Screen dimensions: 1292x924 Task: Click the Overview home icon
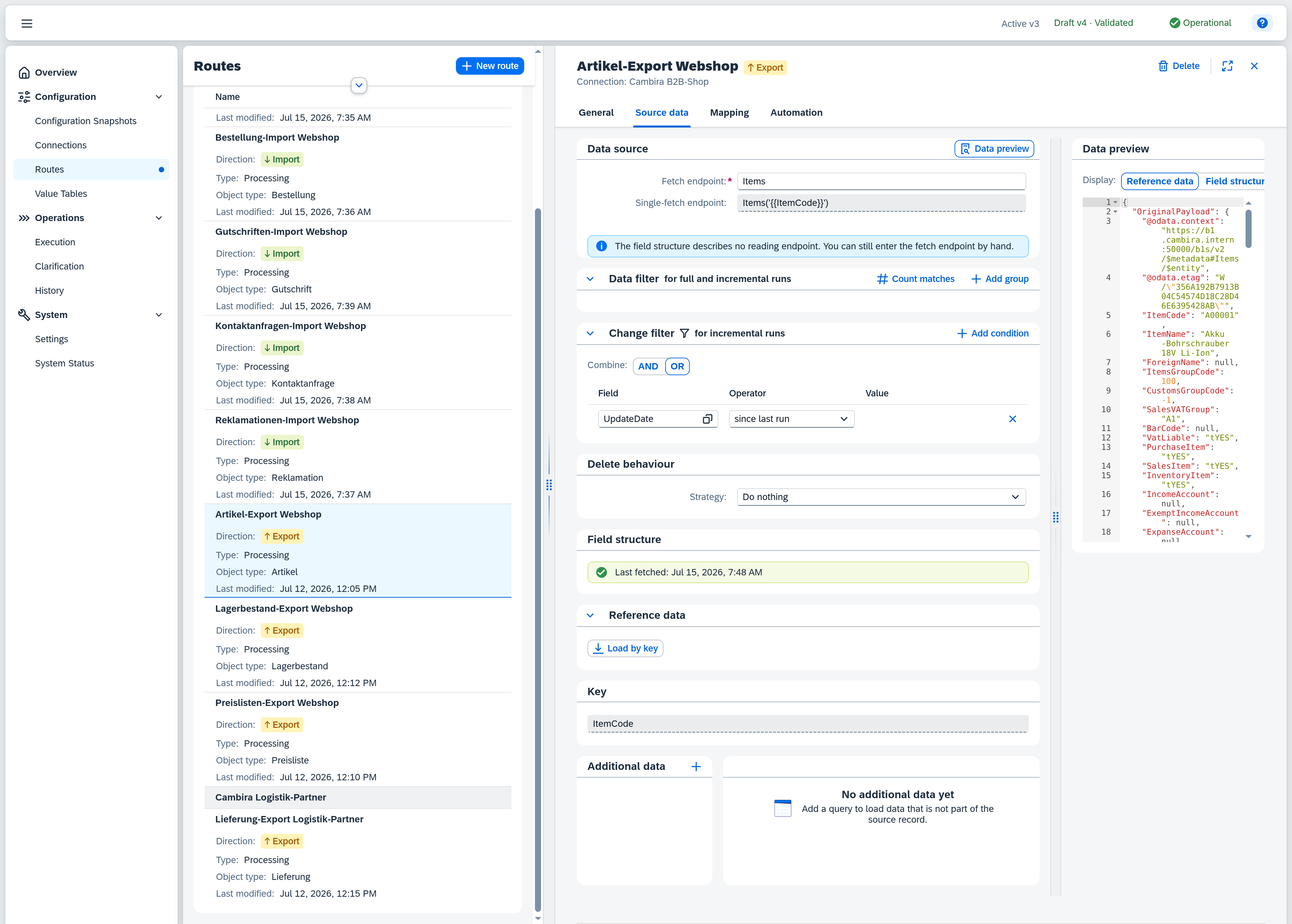coord(24,72)
